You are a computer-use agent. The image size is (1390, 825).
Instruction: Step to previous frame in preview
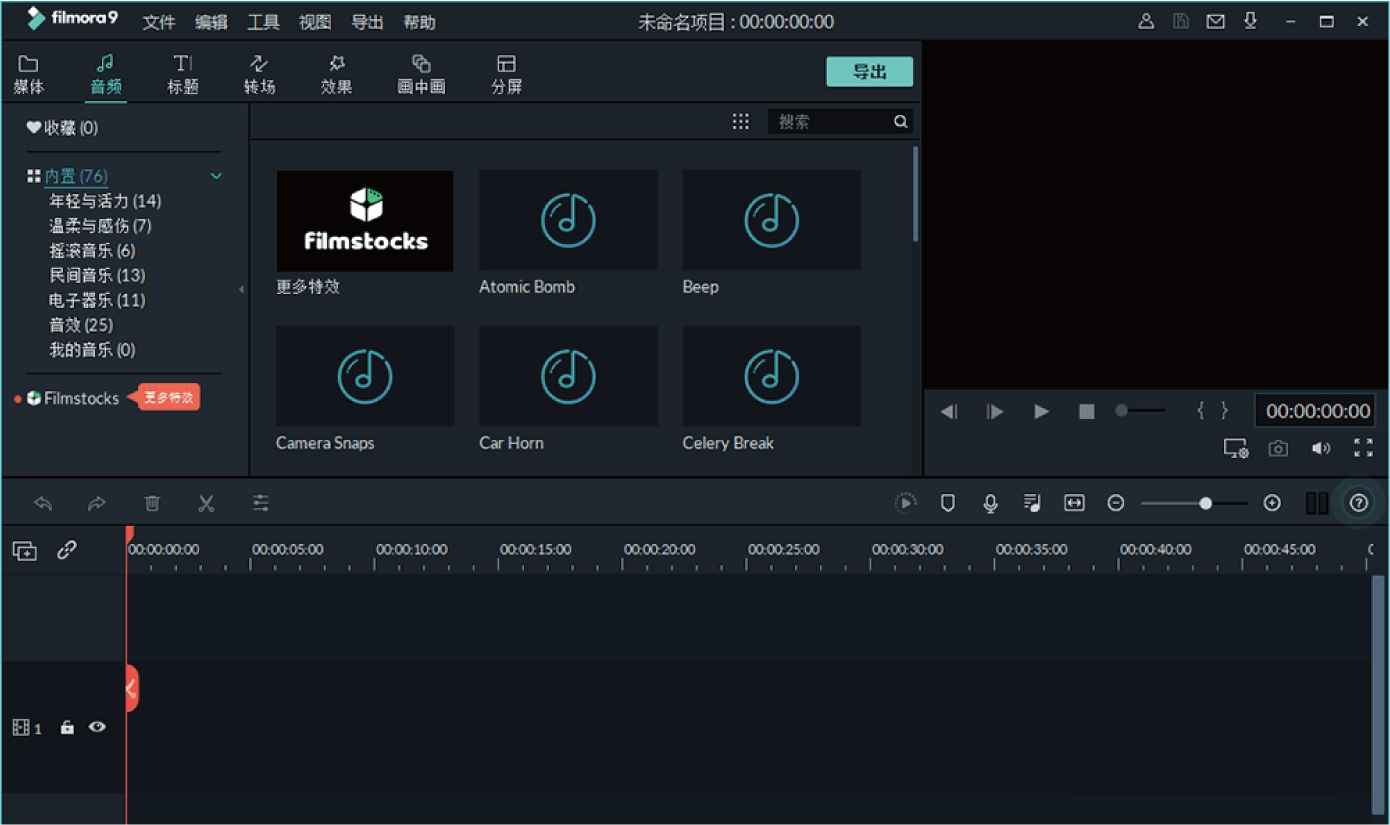(949, 411)
